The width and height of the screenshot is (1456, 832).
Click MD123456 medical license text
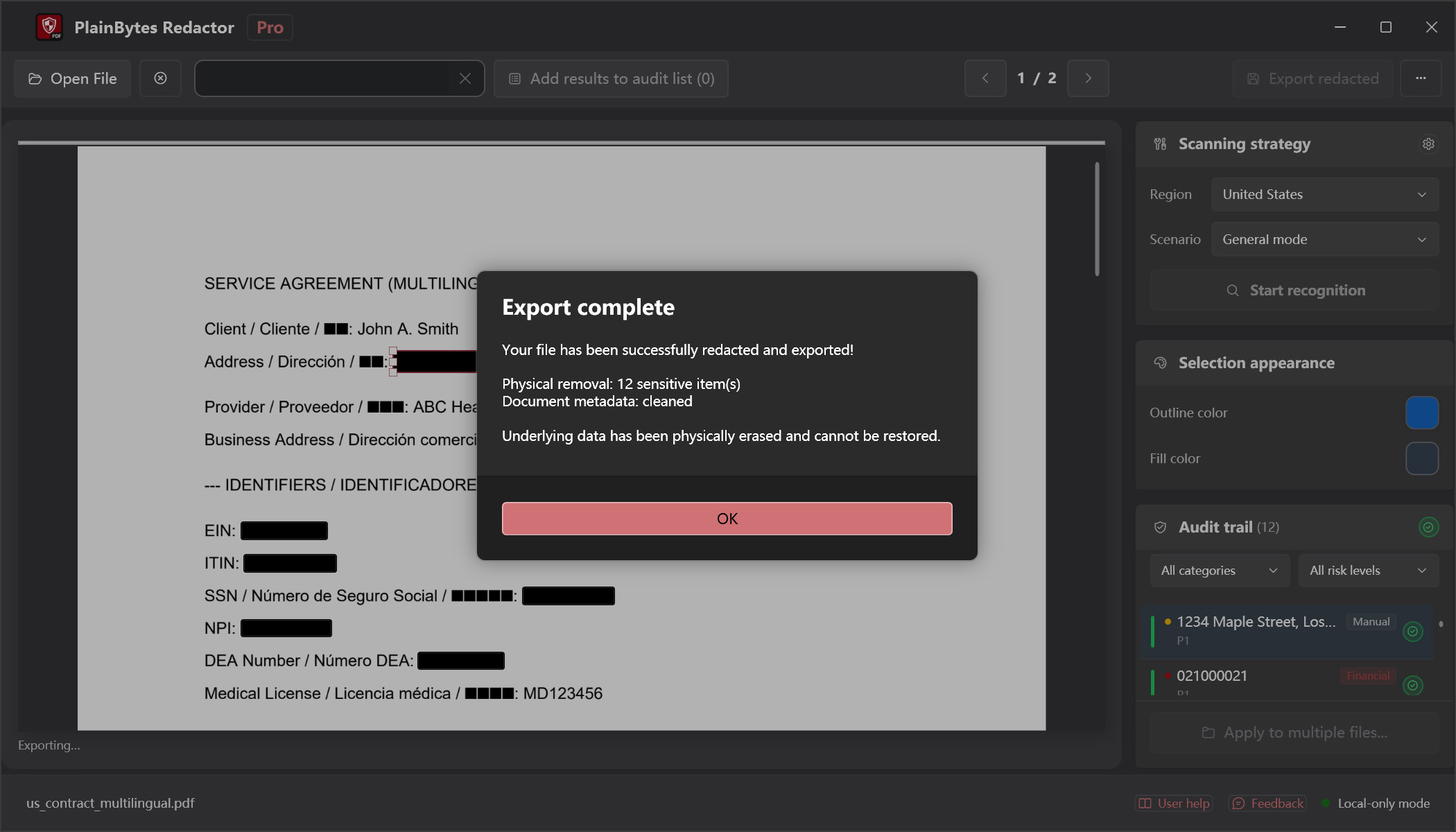click(x=563, y=693)
